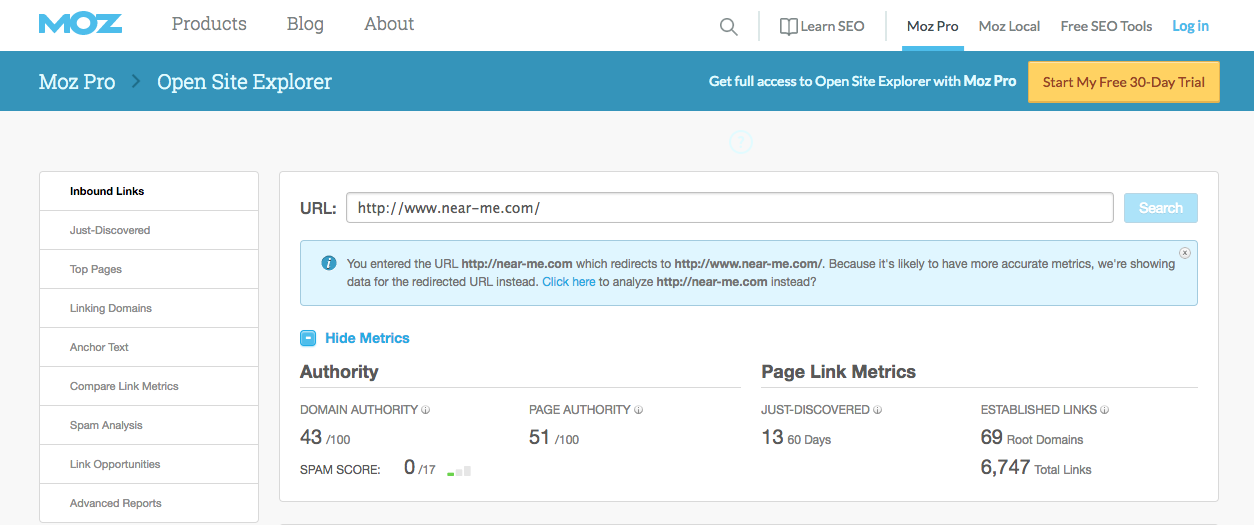Click the Learn SEO book icon
Screen dimensions: 1254x525
(x=788, y=27)
